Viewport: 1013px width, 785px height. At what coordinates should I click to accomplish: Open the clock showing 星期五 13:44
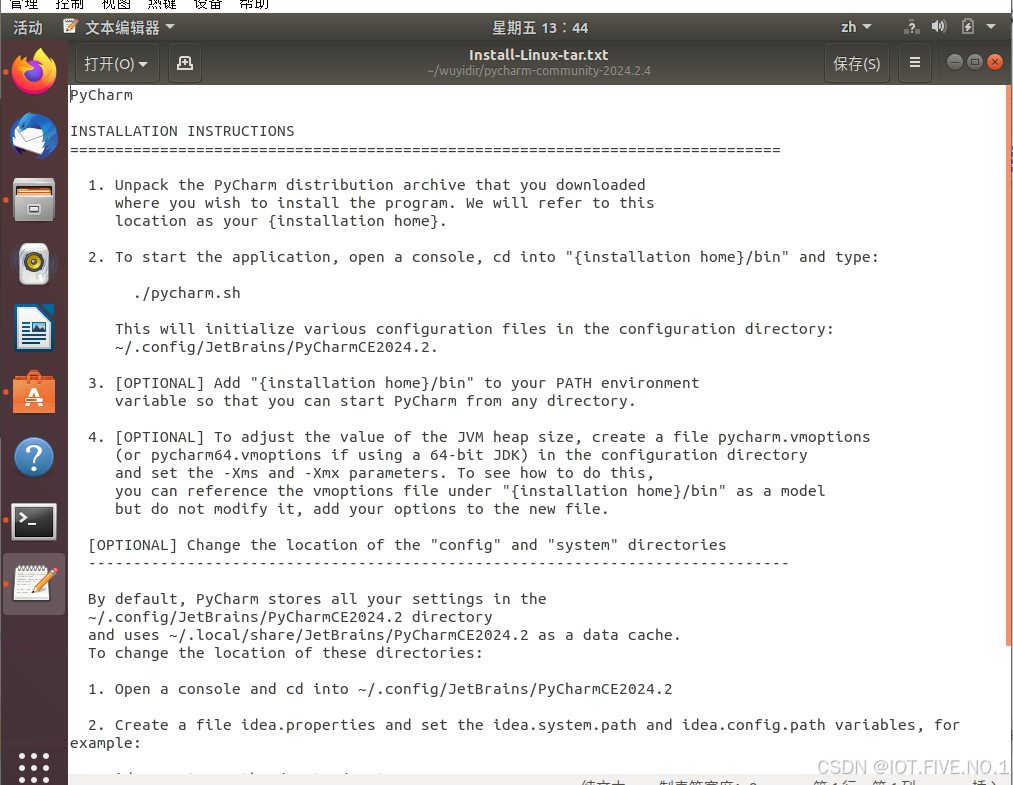(539, 28)
